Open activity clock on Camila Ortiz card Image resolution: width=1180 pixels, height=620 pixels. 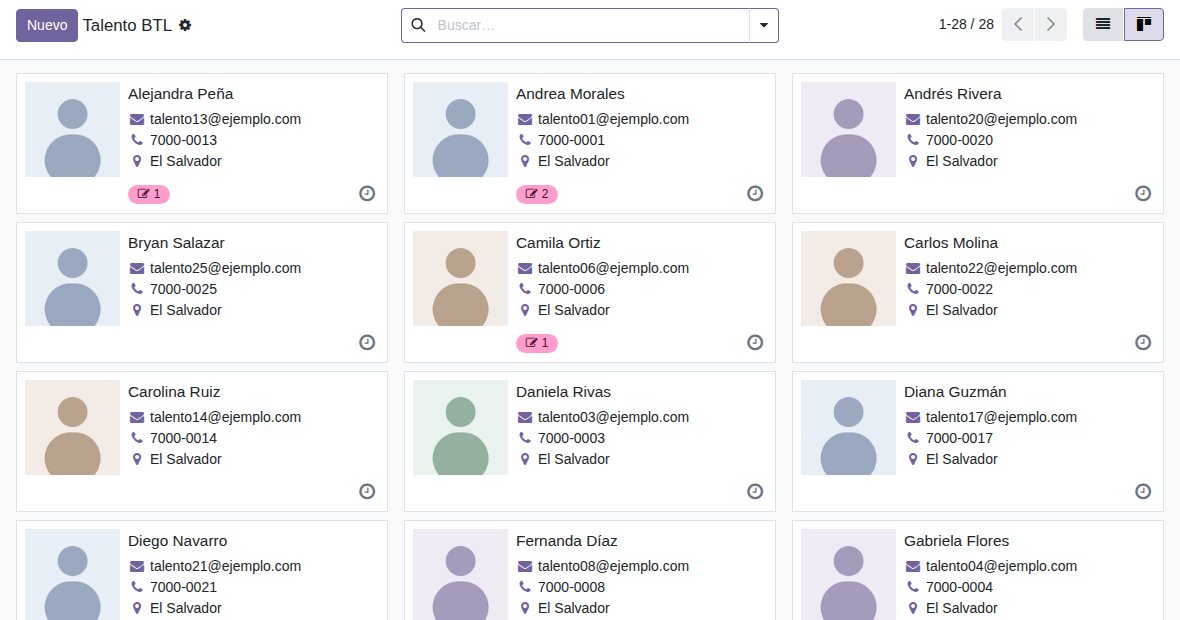pos(755,342)
